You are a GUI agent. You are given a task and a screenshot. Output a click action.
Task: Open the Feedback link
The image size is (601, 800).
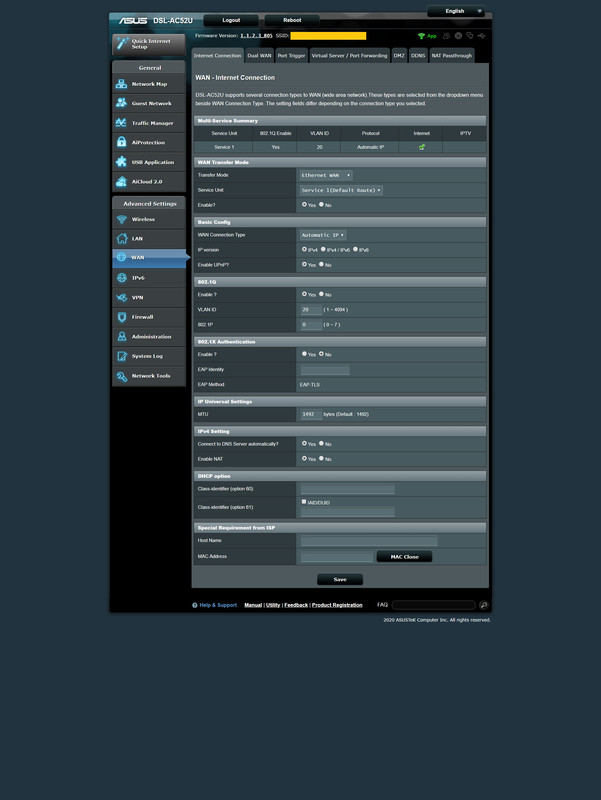(x=296, y=605)
